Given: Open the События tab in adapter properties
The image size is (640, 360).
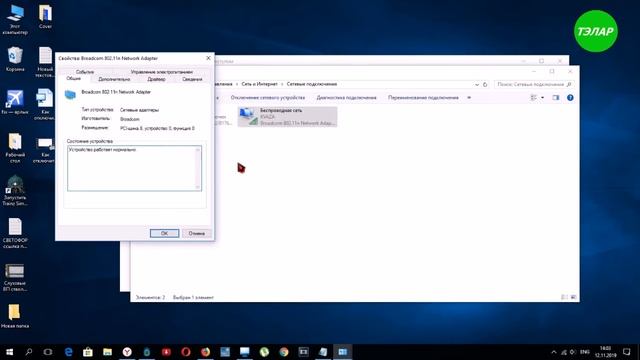Looking at the screenshot, I should [84, 72].
